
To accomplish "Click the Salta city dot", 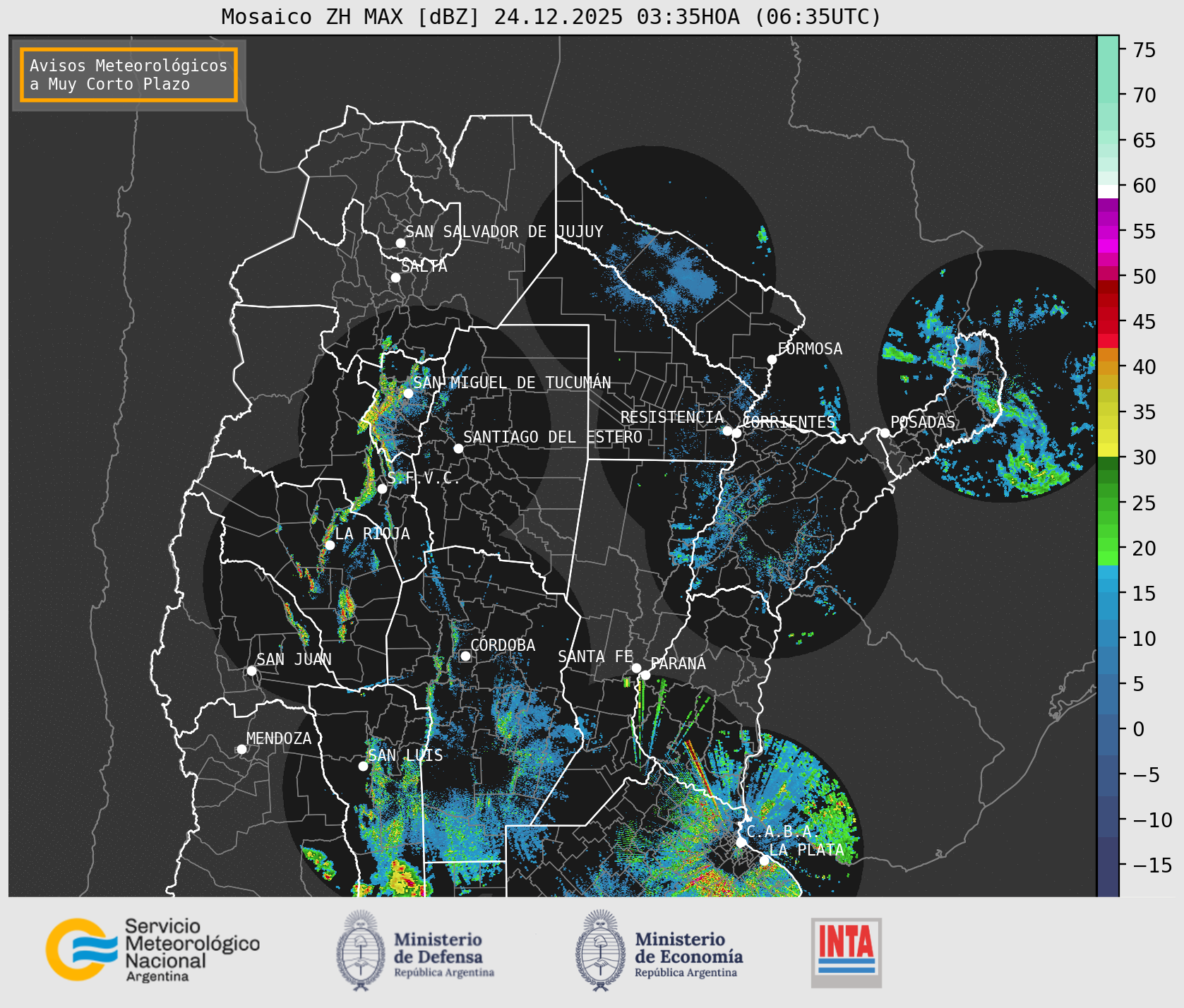I will pos(395,277).
